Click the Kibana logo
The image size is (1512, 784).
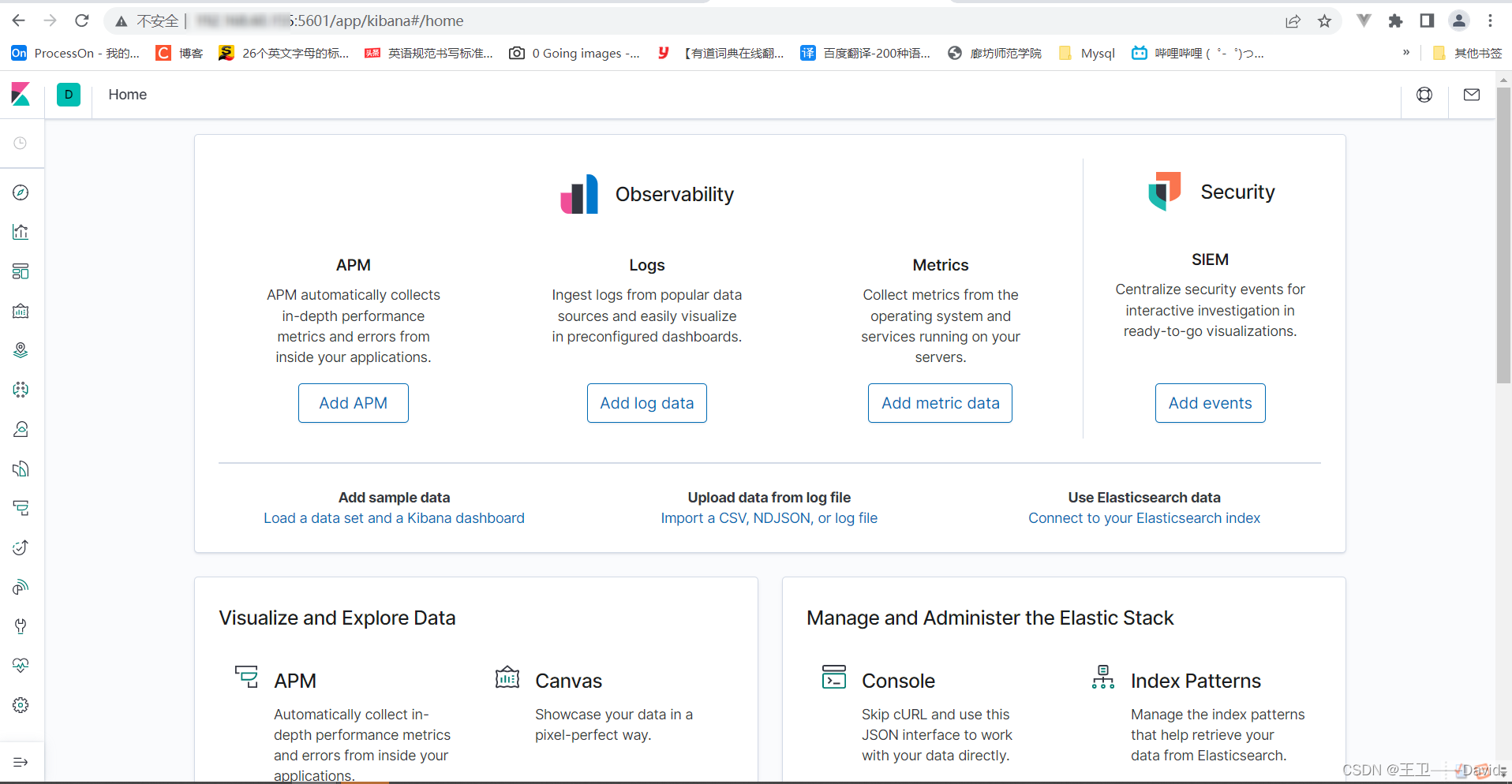[21, 95]
